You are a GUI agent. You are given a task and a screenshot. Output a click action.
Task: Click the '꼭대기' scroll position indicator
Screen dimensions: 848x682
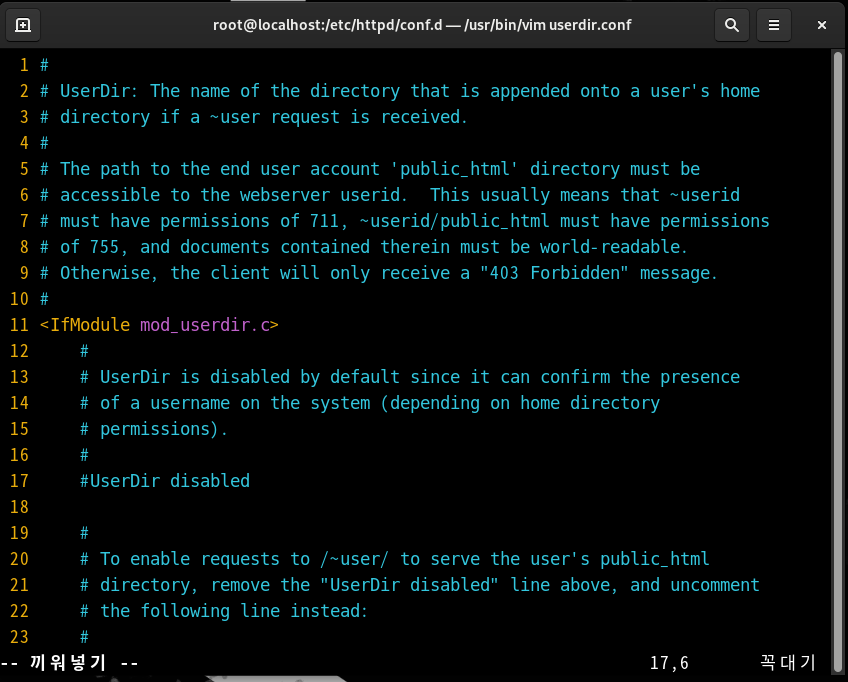[x=787, y=662]
